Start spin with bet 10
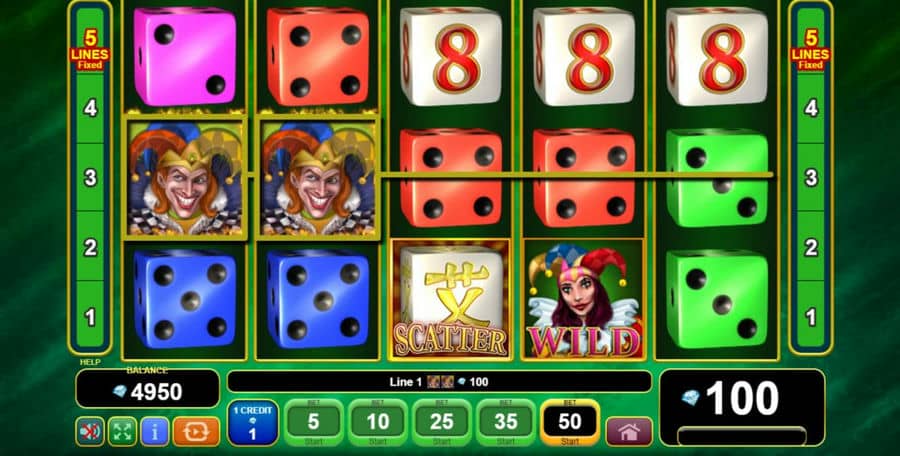900x456 pixels. [378, 423]
